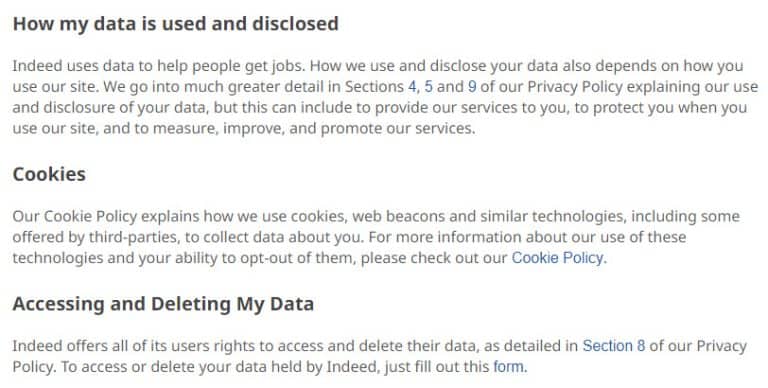Click the word 'Sections' before the 4 link
768x388 pixels.
click(x=374, y=87)
